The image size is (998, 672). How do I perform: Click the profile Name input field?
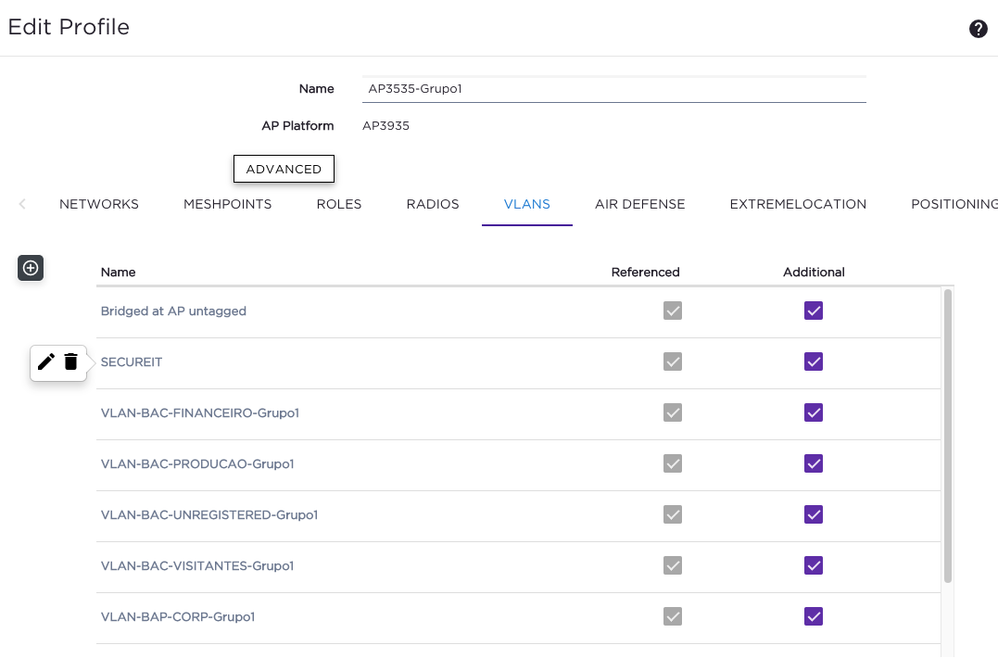coord(614,89)
